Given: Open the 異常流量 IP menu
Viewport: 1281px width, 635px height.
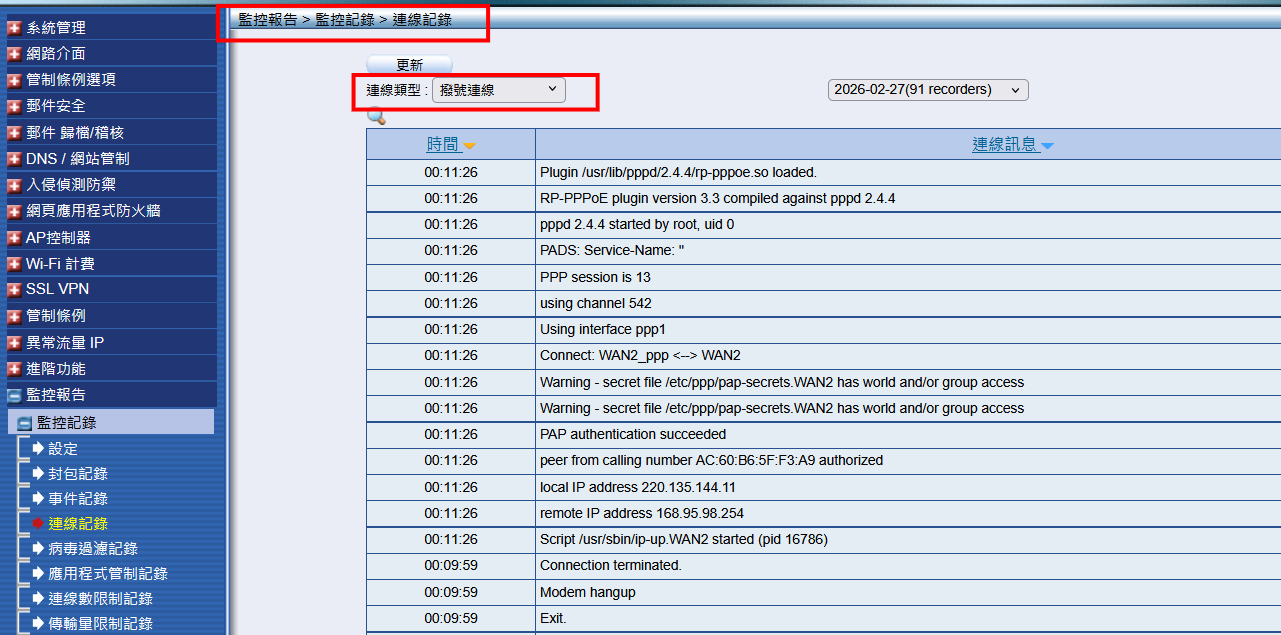Looking at the screenshot, I should point(65,342).
